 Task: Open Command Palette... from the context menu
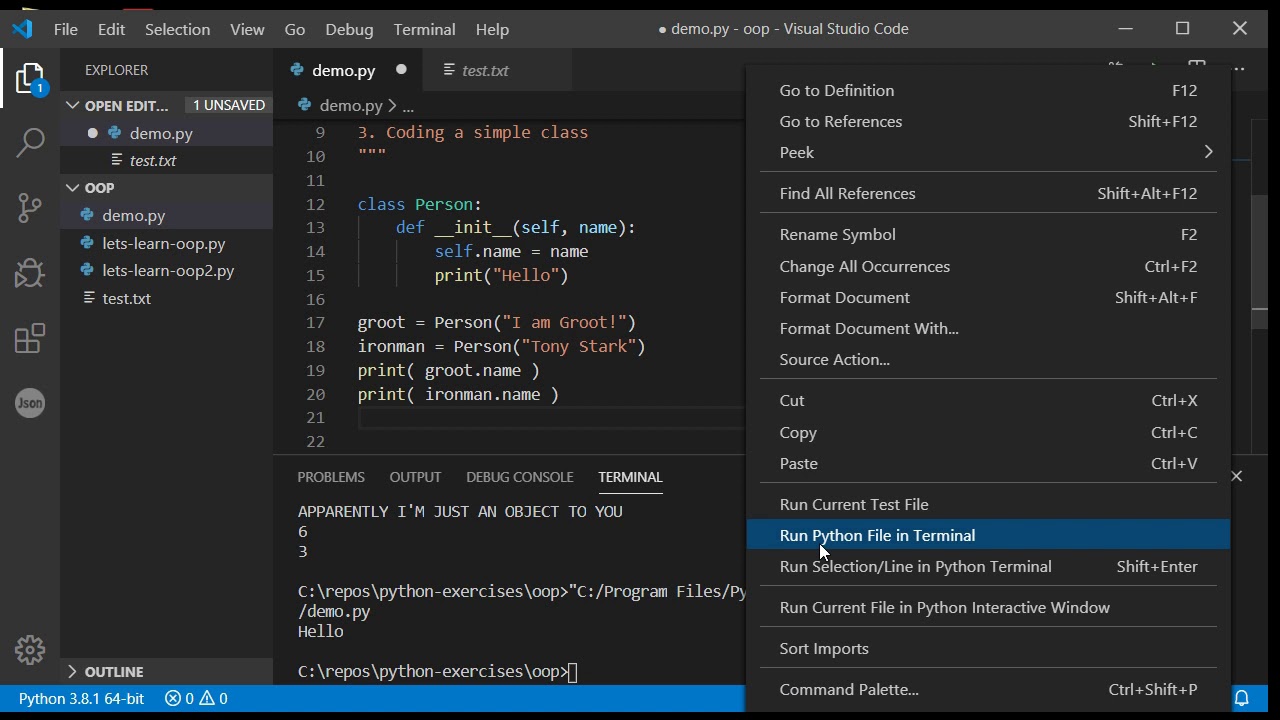[x=988, y=689]
